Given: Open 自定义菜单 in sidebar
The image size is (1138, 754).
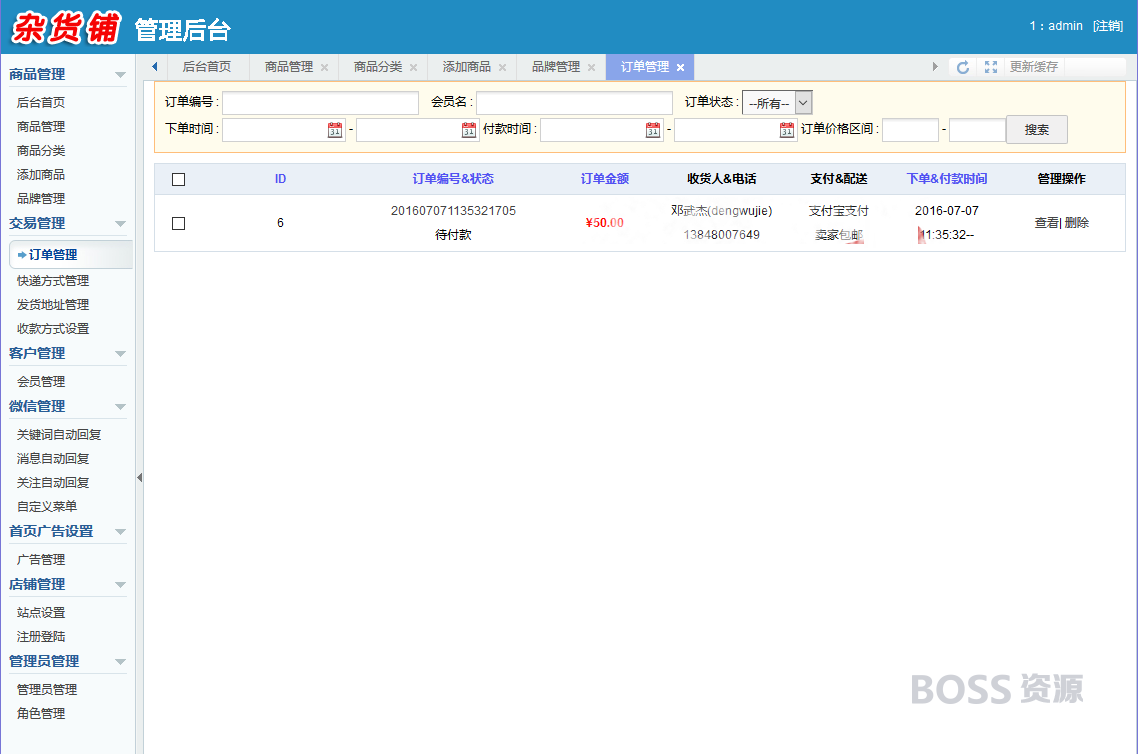Looking at the screenshot, I should pyautogui.click(x=46, y=507).
